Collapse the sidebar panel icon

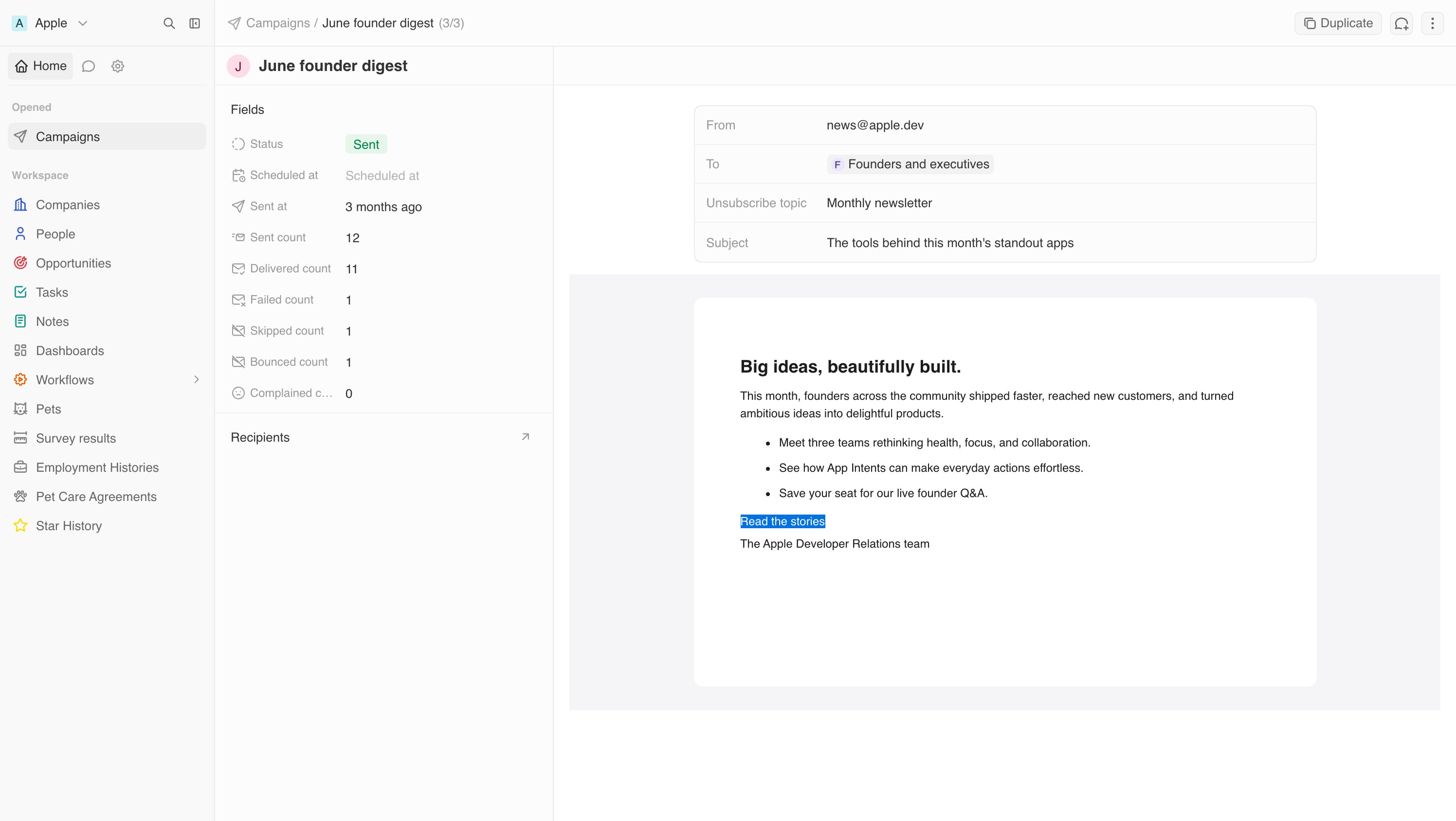tap(195, 23)
